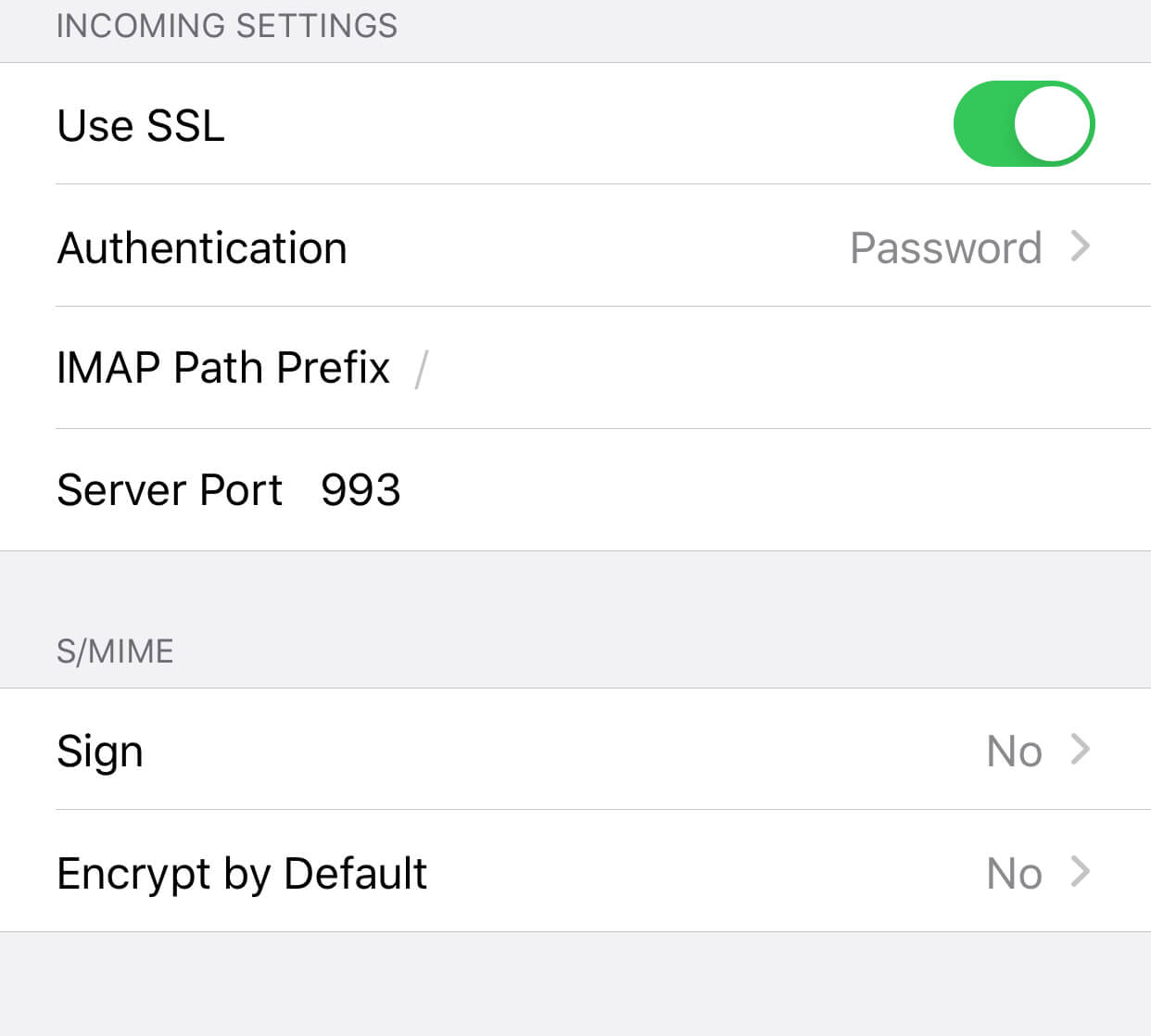This screenshot has width=1151, height=1036.
Task: Open the Encrypt by Default chevron arrow
Action: click(x=1080, y=871)
